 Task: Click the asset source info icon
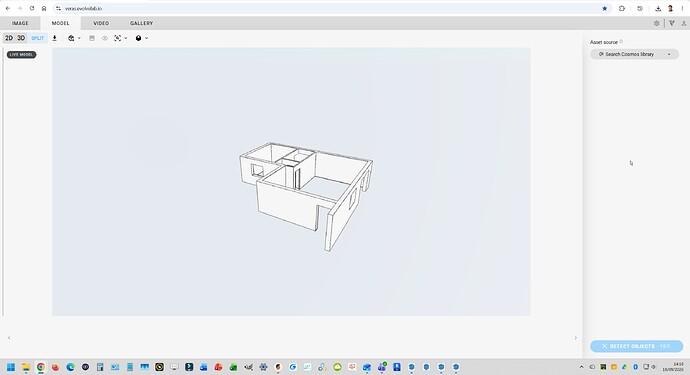click(621, 42)
